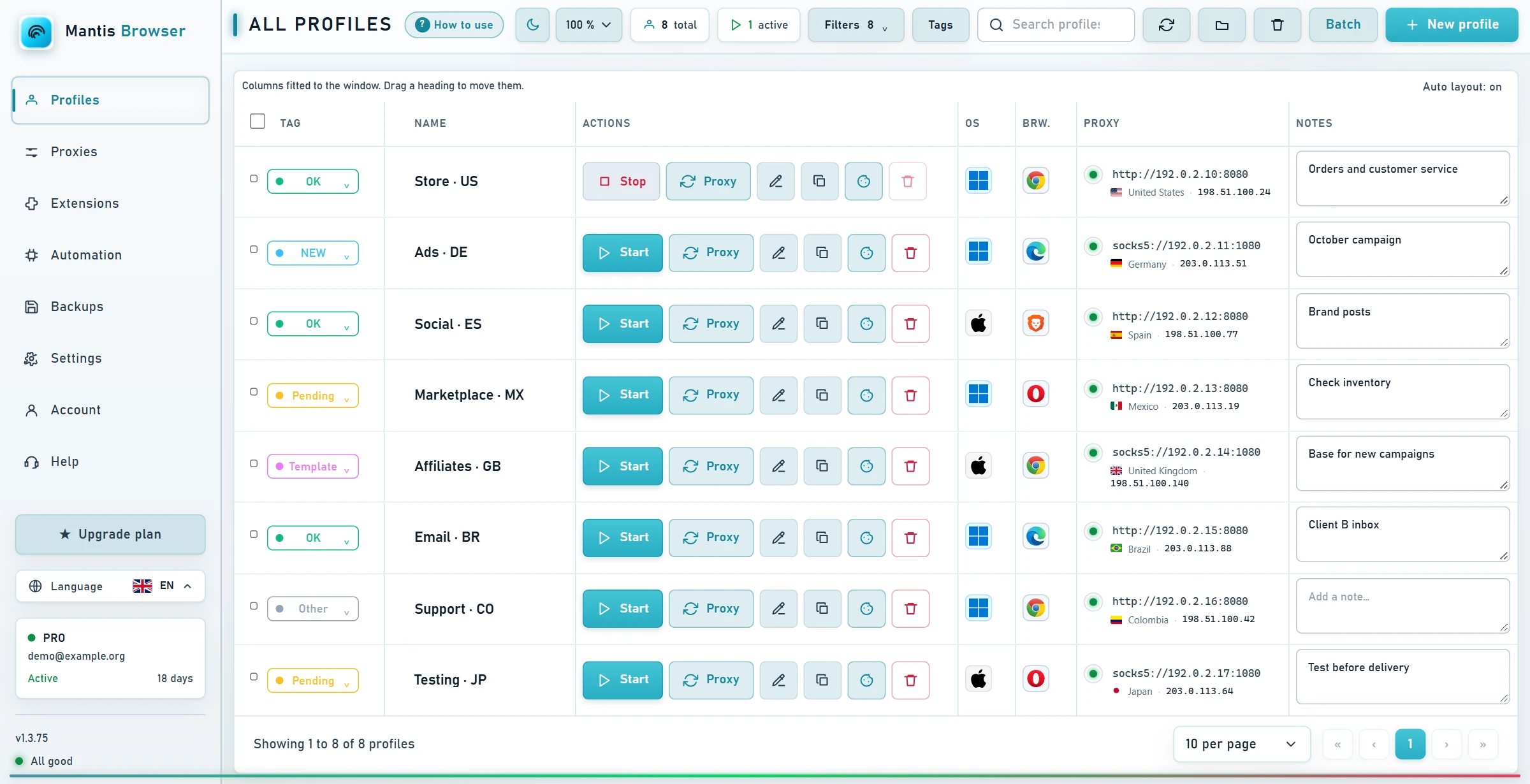Open Proxies in the sidebar

pyautogui.click(x=110, y=152)
